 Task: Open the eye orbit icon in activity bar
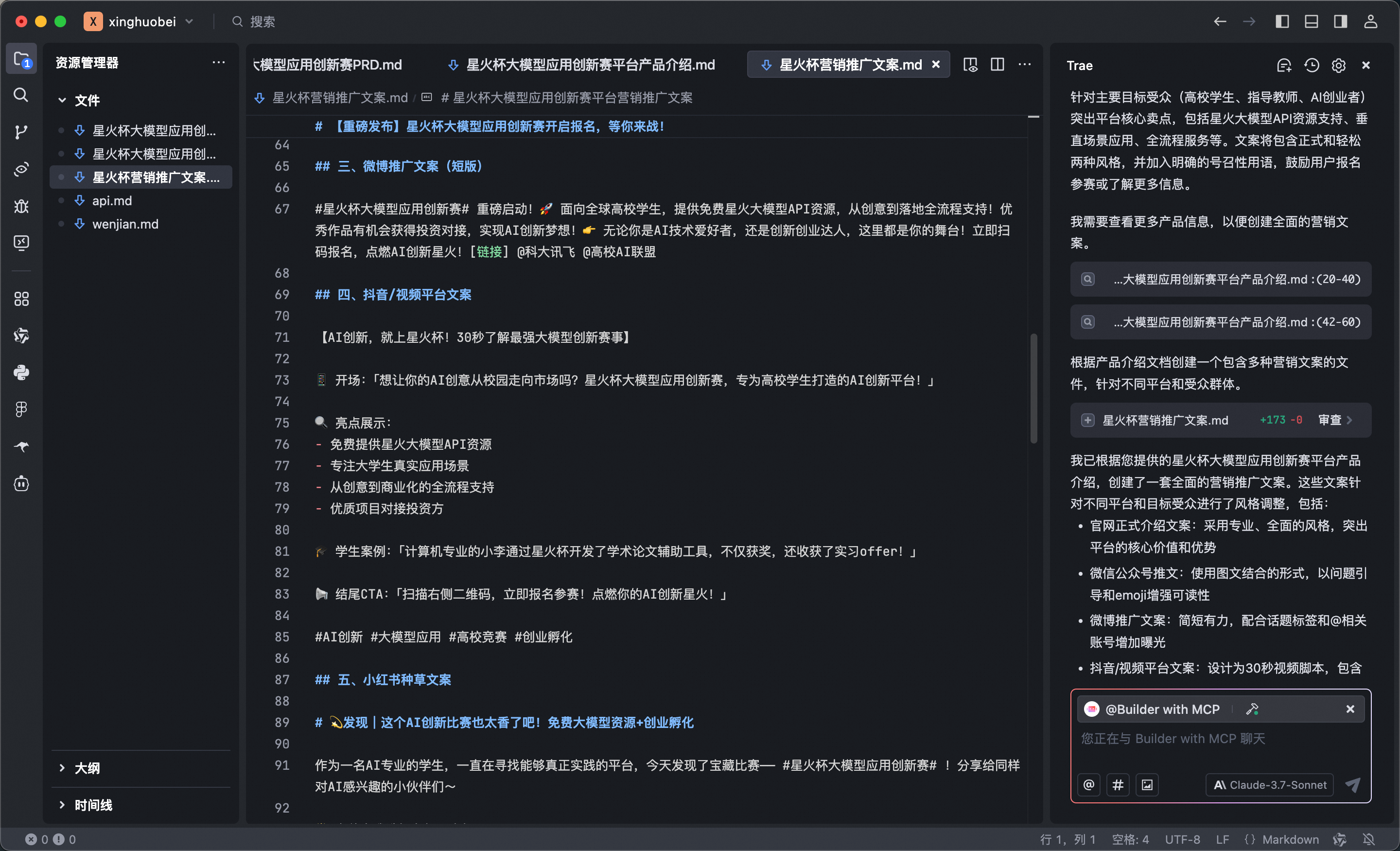pos(21,169)
